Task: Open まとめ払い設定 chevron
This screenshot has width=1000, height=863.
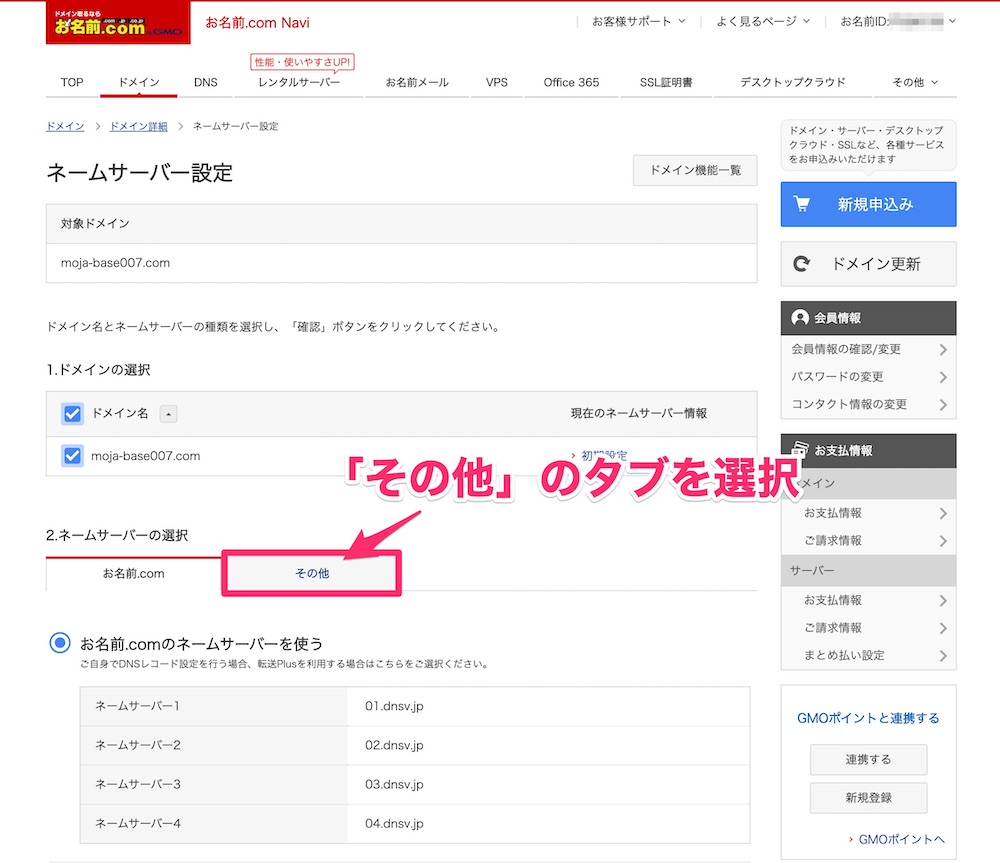Action: coord(943,656)
